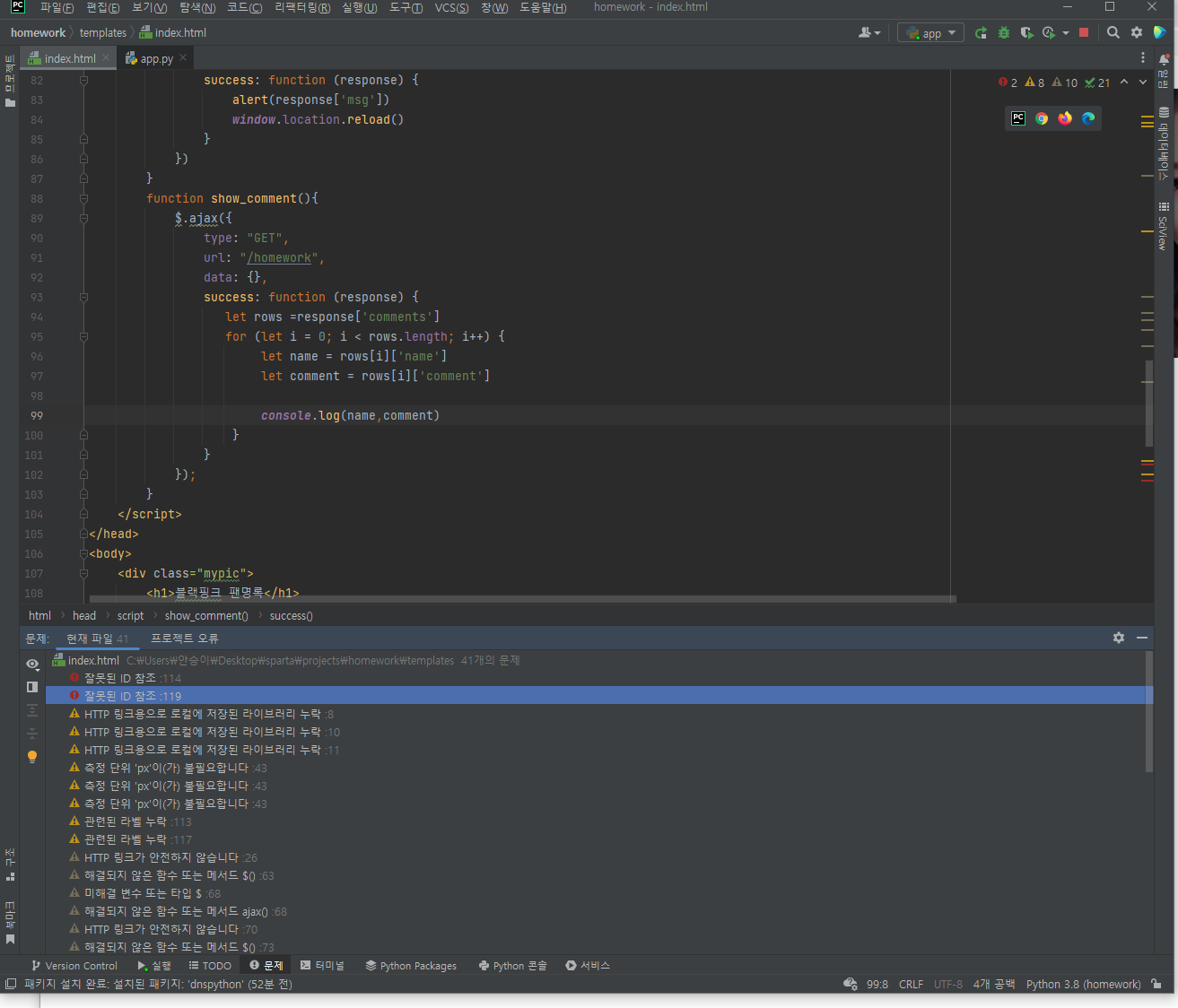Viewport: 1178px width, 1008px height.
Task: Open CRLF line separator selector
Action: (x=911, y=985)
